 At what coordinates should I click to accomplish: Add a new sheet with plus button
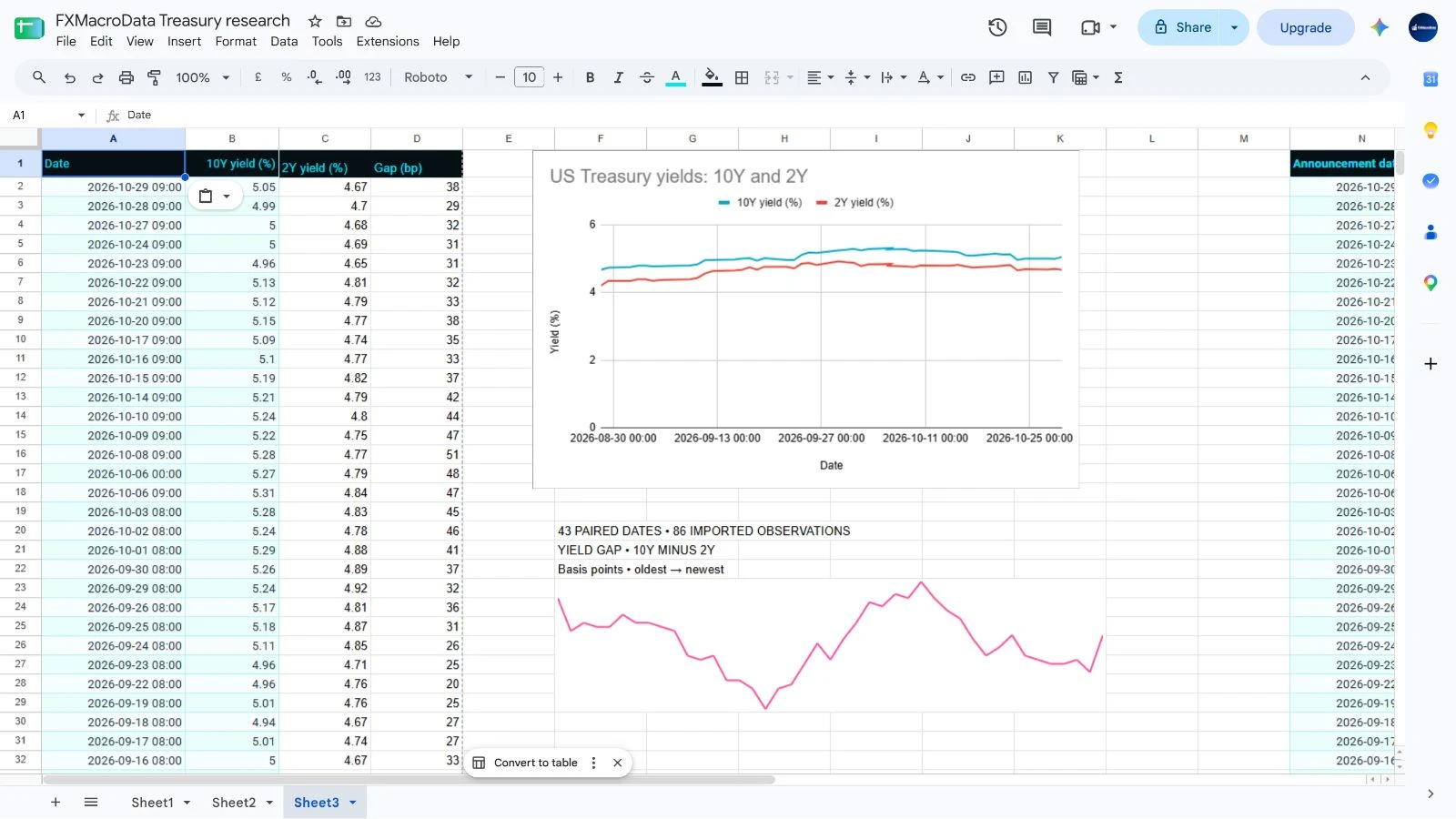pyautogui.click(x=56, y=802)
